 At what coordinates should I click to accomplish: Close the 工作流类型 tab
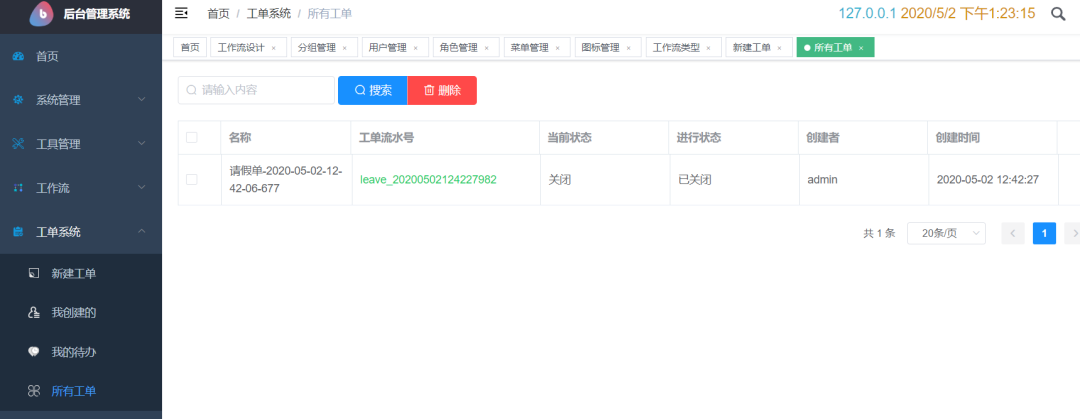coord(708,48)
